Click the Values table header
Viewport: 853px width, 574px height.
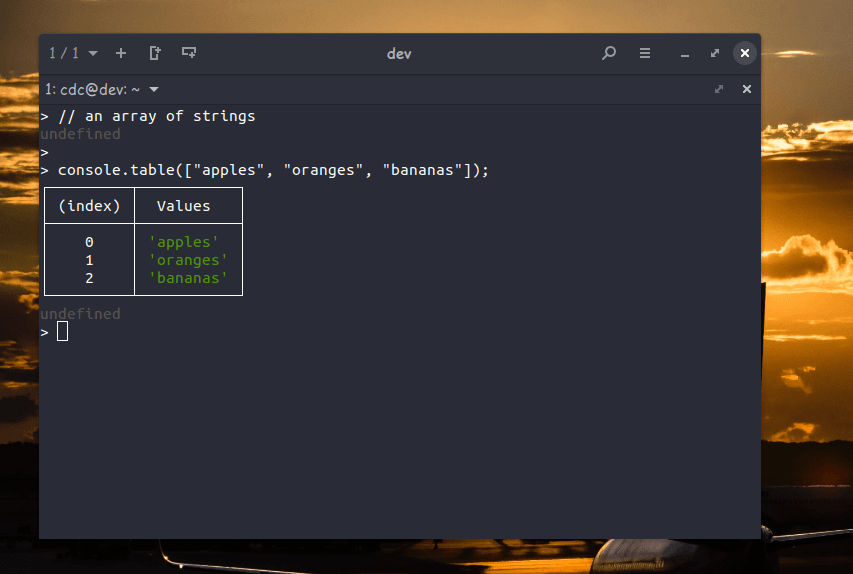tap(183, 206)
